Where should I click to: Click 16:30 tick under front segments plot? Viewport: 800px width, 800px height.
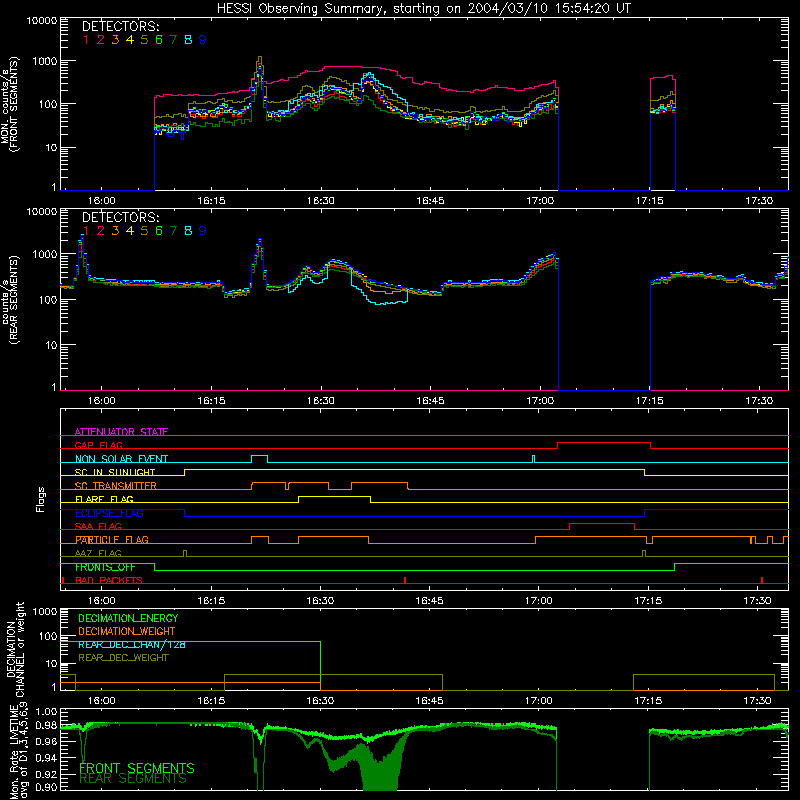(x=320, y=201)
